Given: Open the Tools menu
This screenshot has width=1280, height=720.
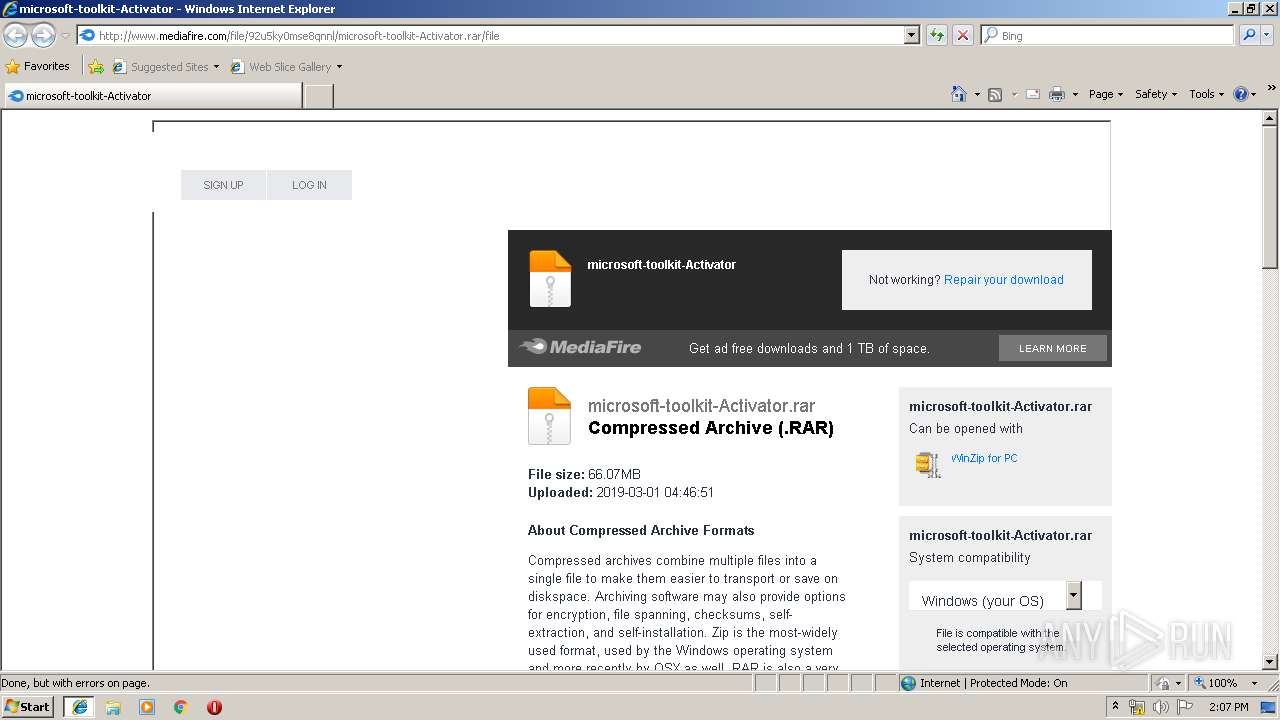Looking at the screenshot, I should [x=1206, y=94].
